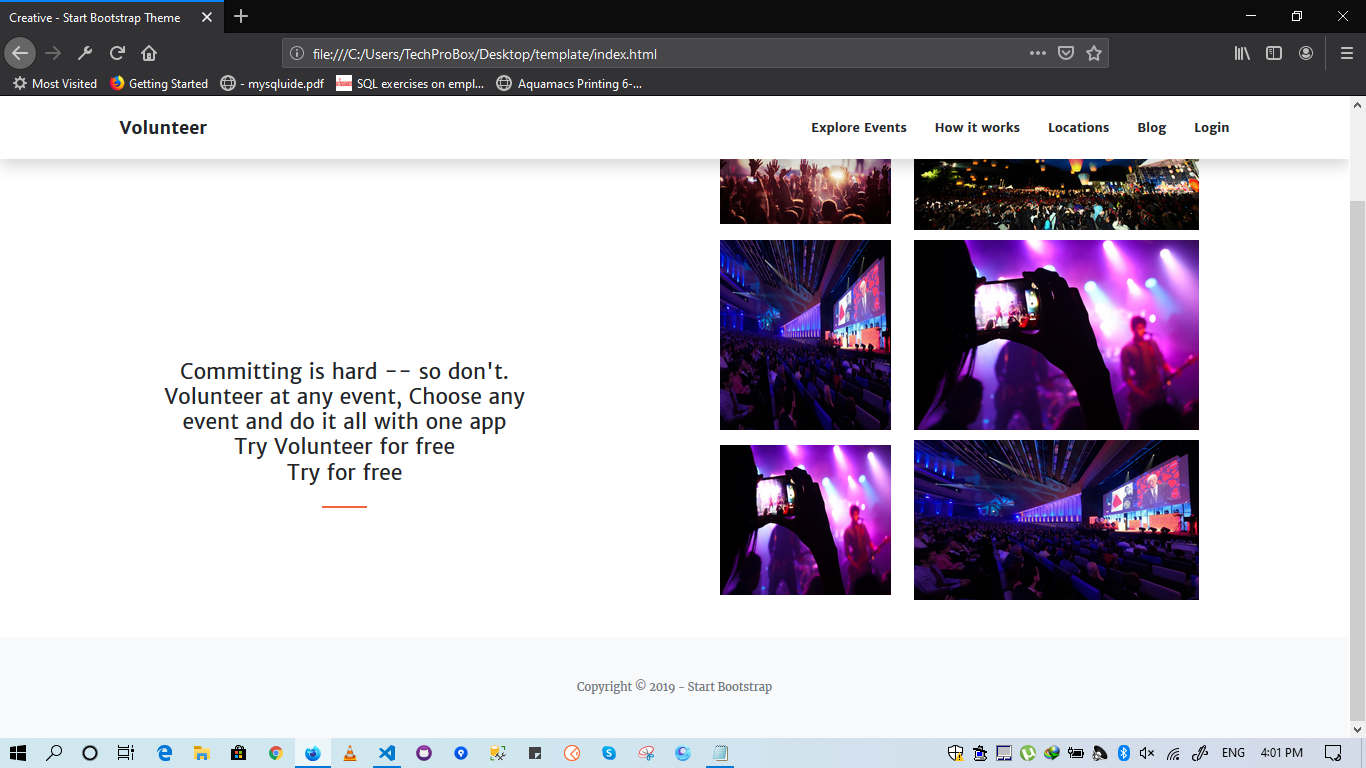Click the 'Copyright © 2019 - Start Bootstrap' footer text
This screenshot has height=768, width=1366.
click(674, 687)
